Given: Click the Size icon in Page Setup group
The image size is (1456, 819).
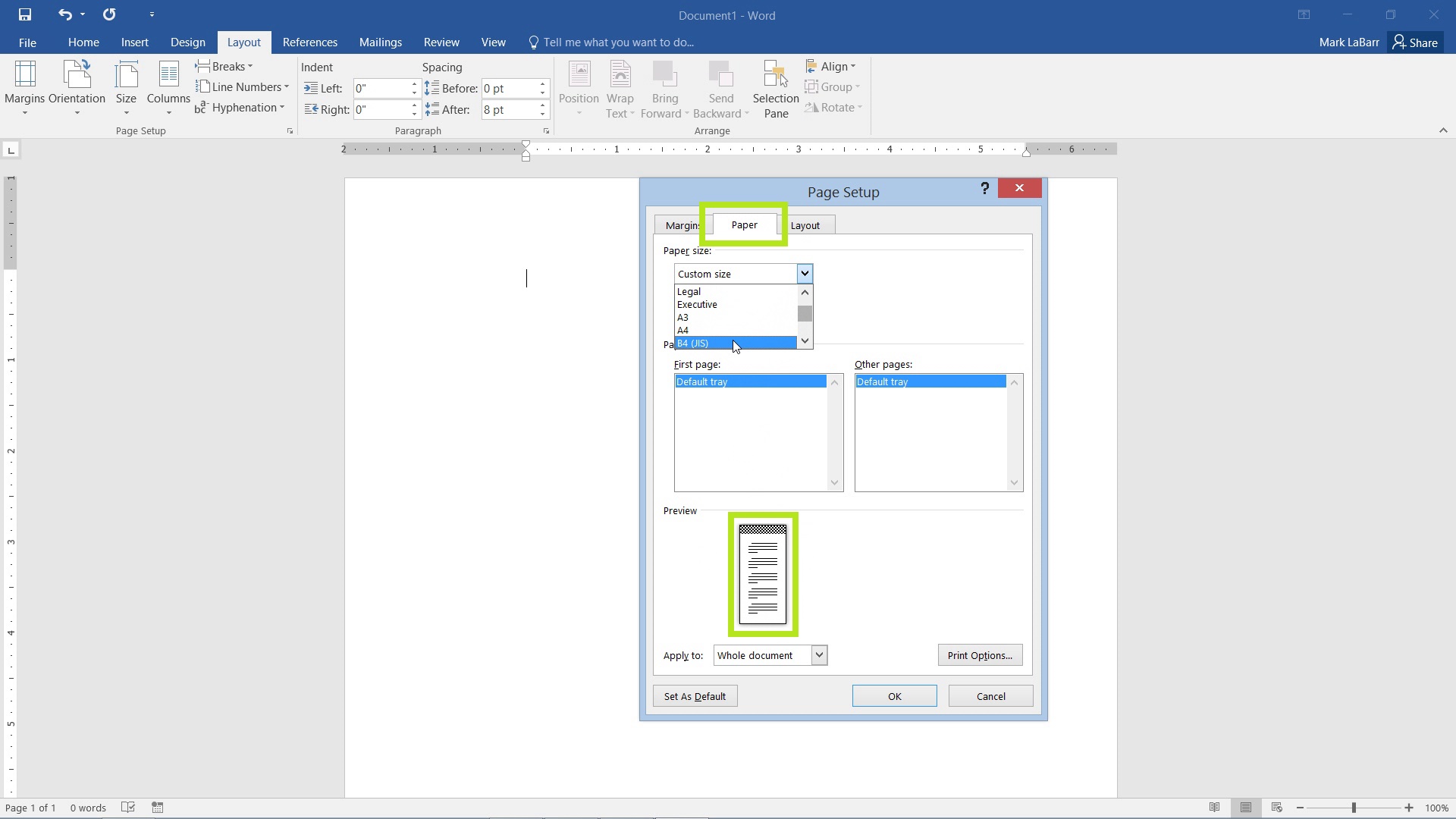Looking at the screenshot, I should (x=126, y=83).
